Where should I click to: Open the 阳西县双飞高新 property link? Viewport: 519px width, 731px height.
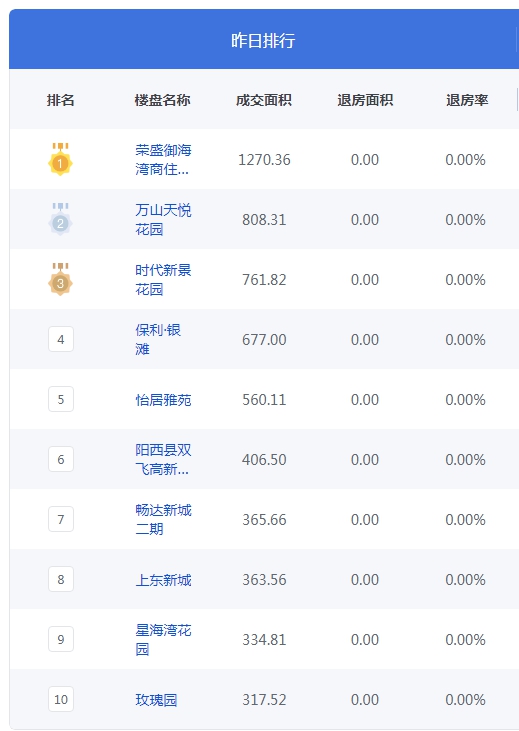tap(163, 460)
